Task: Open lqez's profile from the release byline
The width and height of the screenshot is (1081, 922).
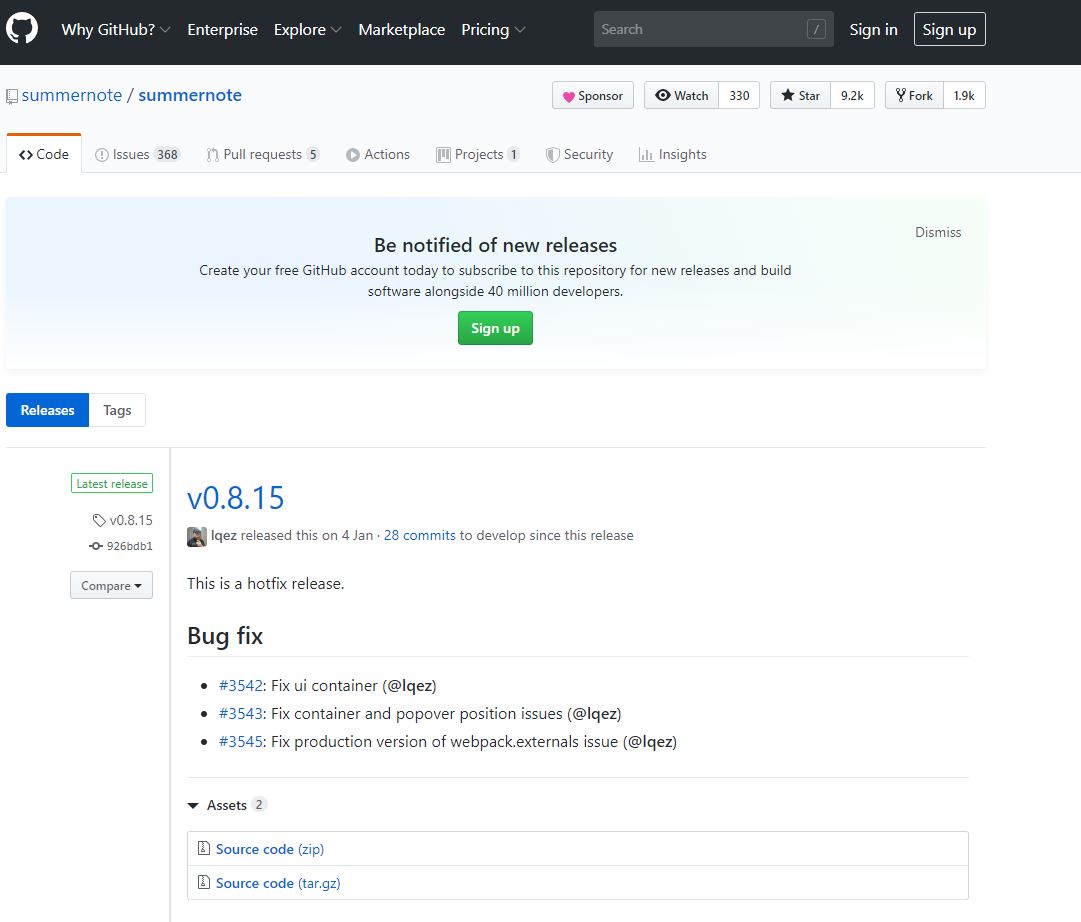Action: pyautogui.click(x=224, y=535)
